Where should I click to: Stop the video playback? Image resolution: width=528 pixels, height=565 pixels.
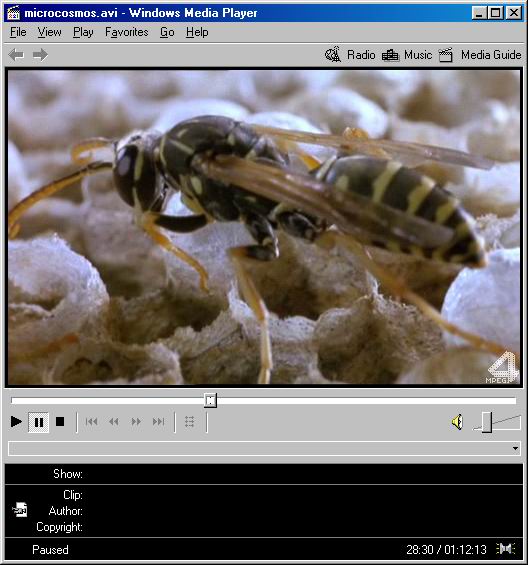click(60, 421)
